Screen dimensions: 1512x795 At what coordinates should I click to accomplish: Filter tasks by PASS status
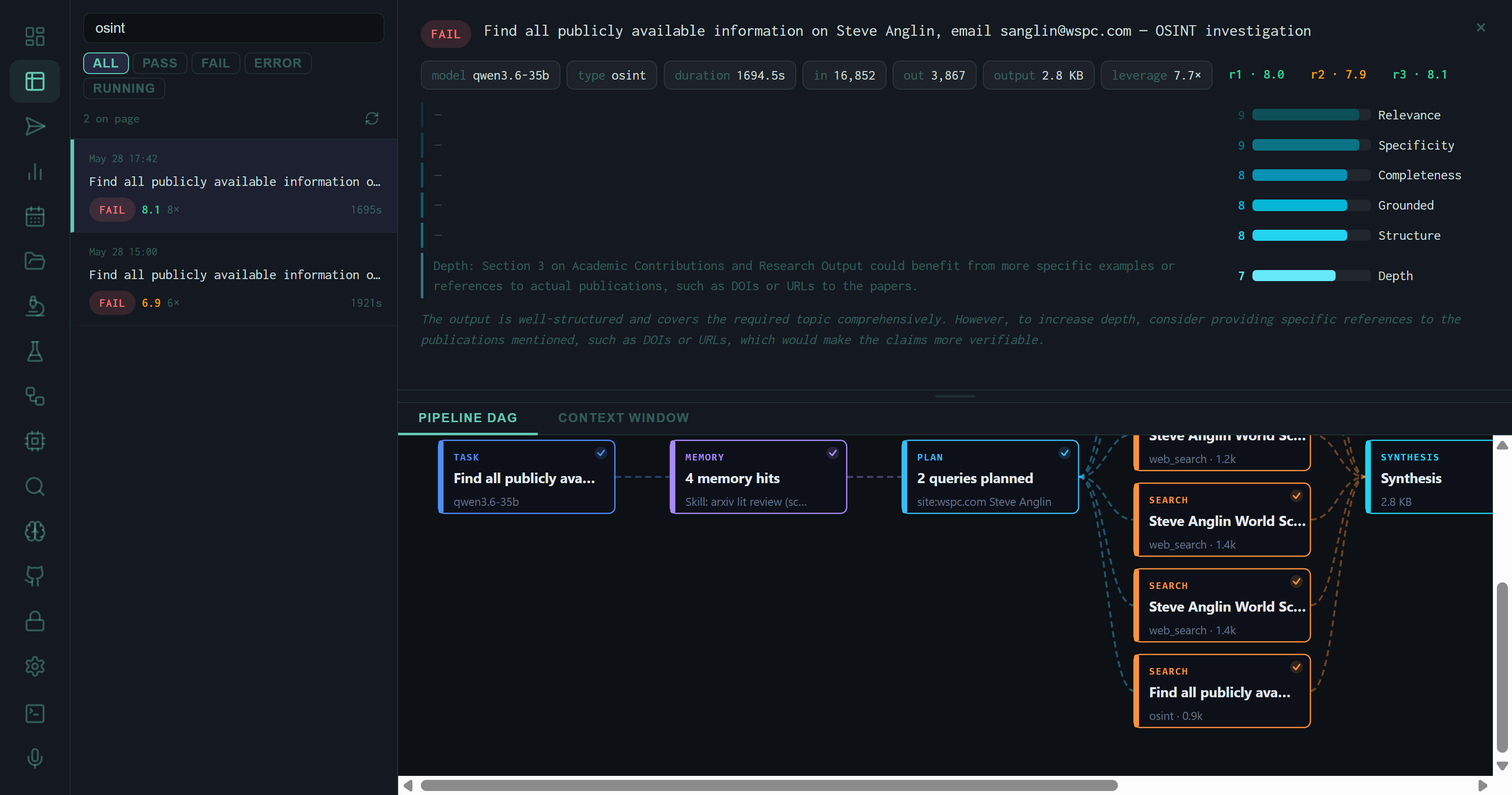coord(160,63)
